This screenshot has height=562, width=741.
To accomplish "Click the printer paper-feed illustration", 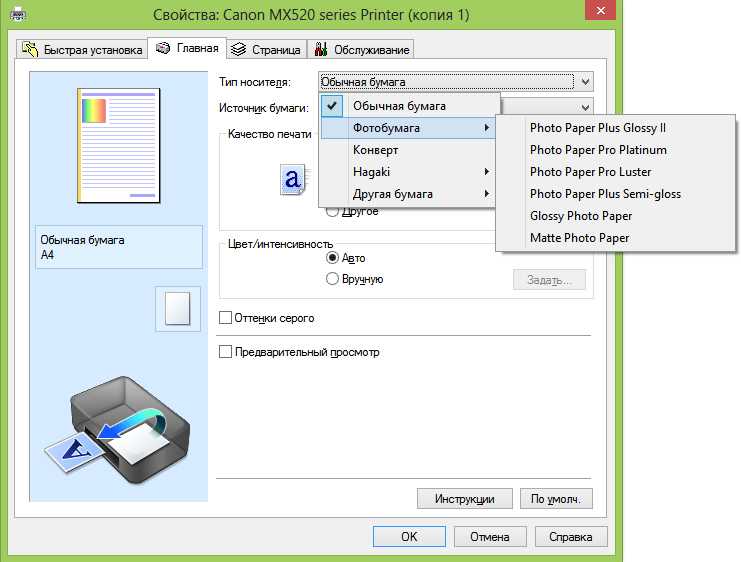I will [x=117, y=430].
